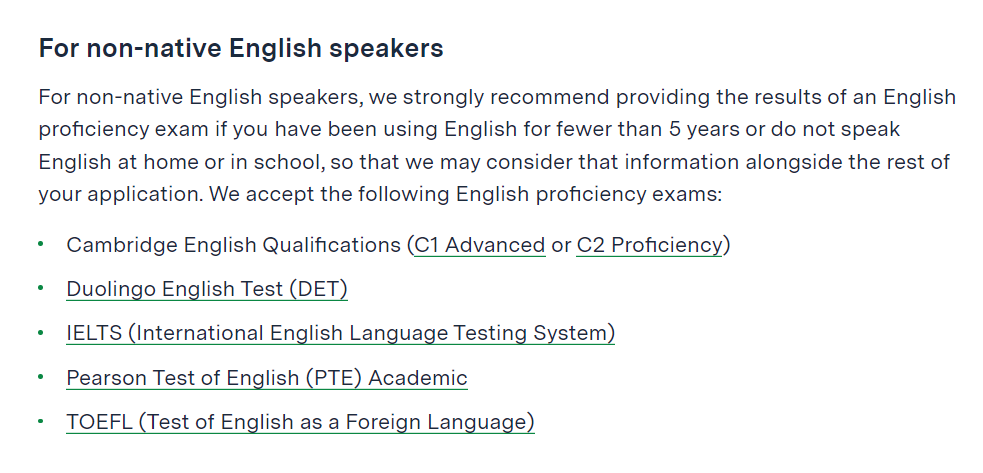
Task: Follow the Duolingo English Test (DET) link
Action: coord(207,289)
